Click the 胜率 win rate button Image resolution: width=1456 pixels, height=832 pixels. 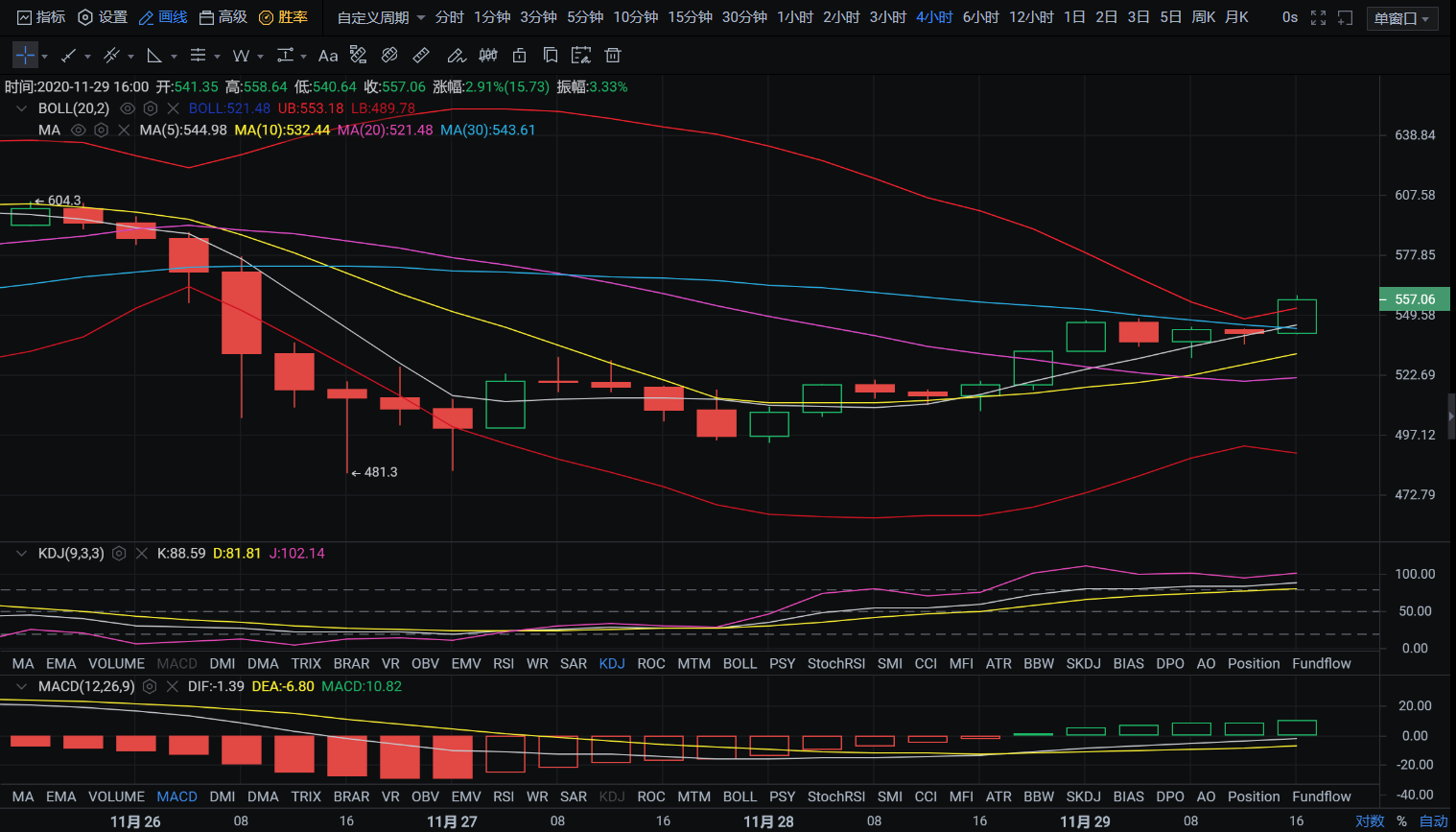pyautogui.click(x=283, y=17)
